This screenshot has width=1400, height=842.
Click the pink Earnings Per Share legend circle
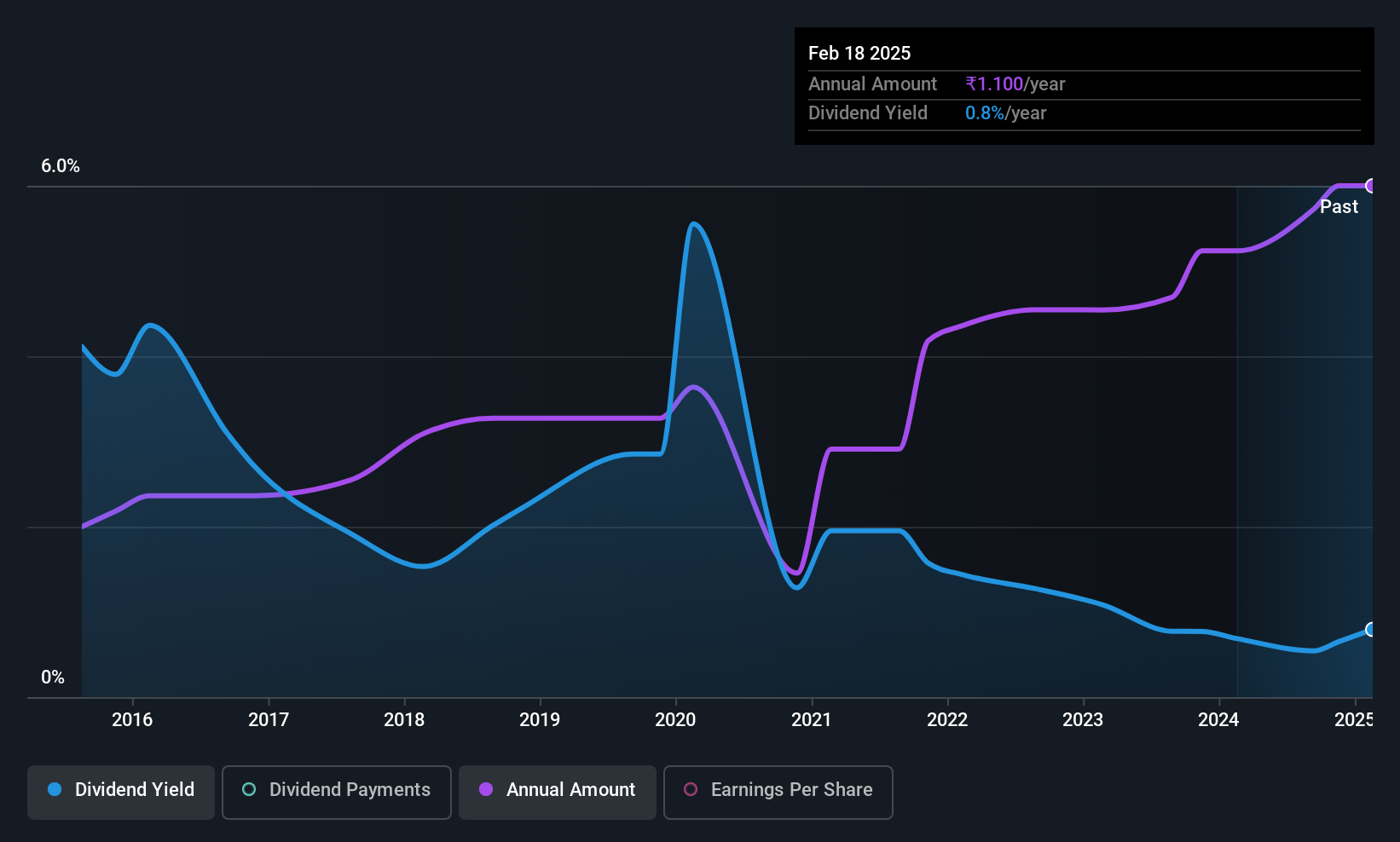click(691, 789)
